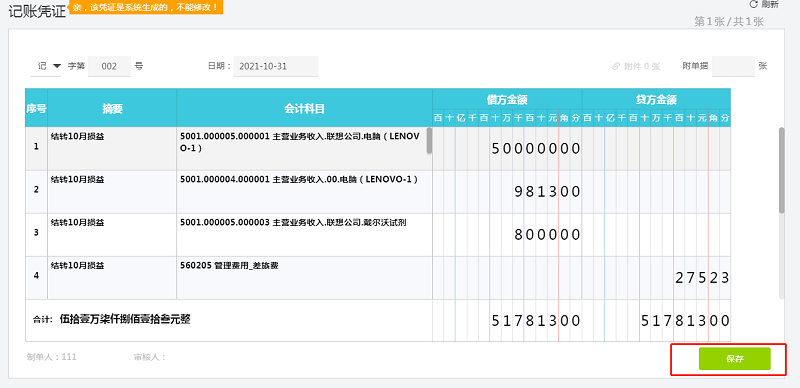Viewport: 800px width, 388px height.
Task: Select row 4 account 560205 管理费用_差旅费
Action: click(x=229, y=265)
